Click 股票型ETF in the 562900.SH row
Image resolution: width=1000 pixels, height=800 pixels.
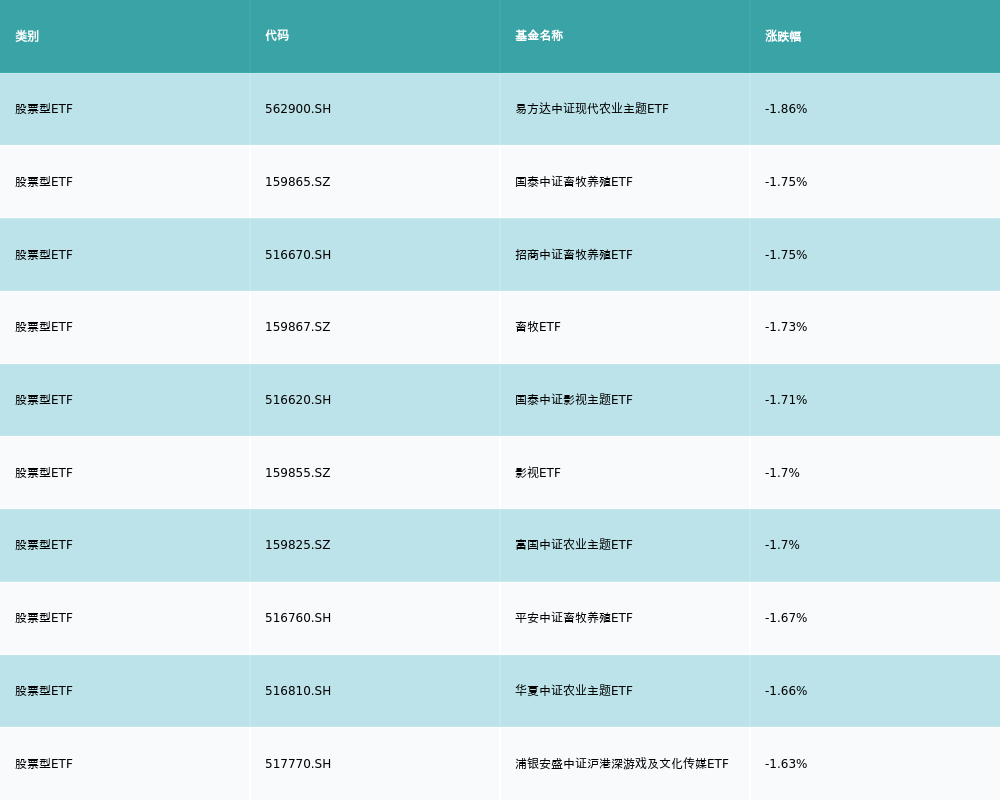(x=44, y=109)
